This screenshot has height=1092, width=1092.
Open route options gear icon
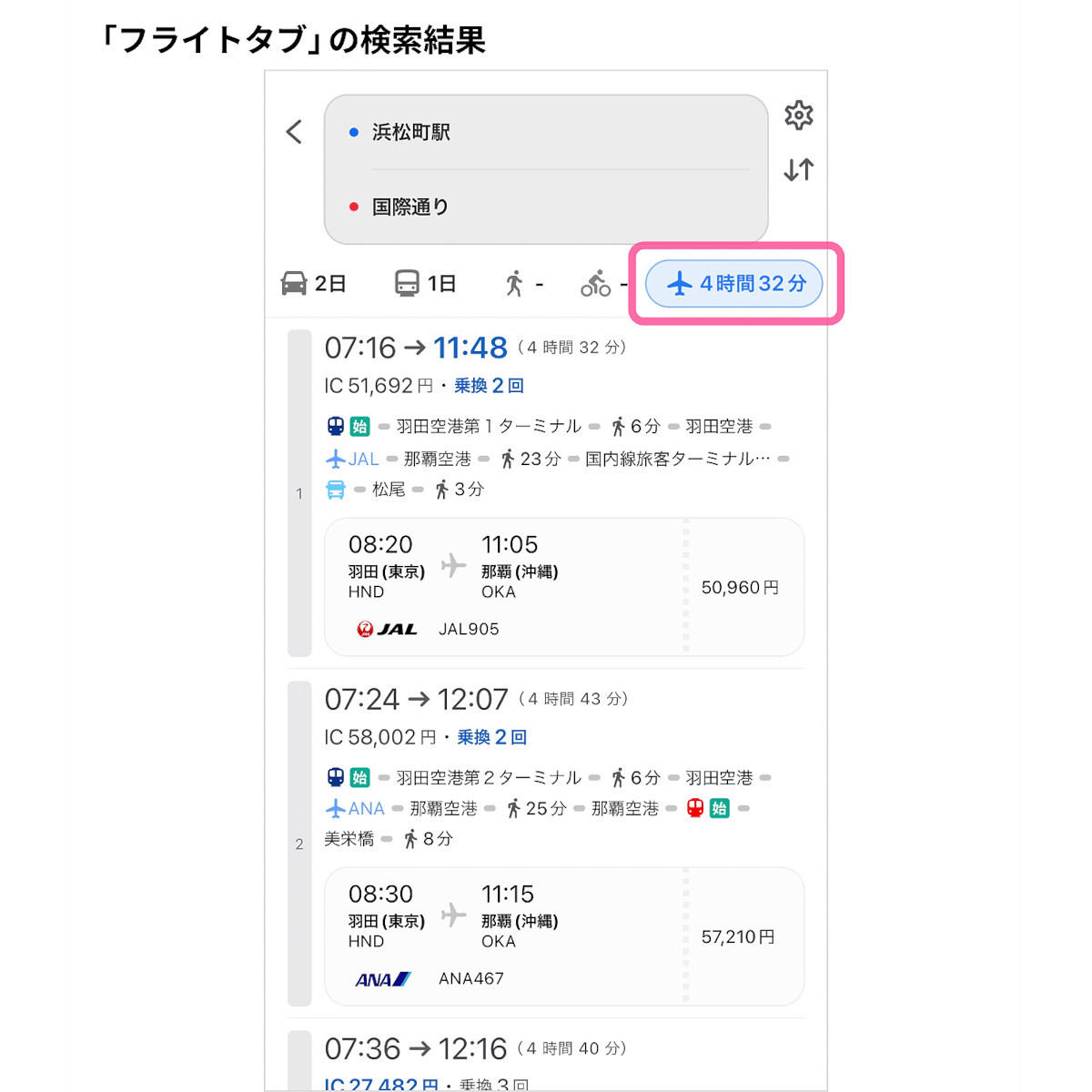point(798,116)
